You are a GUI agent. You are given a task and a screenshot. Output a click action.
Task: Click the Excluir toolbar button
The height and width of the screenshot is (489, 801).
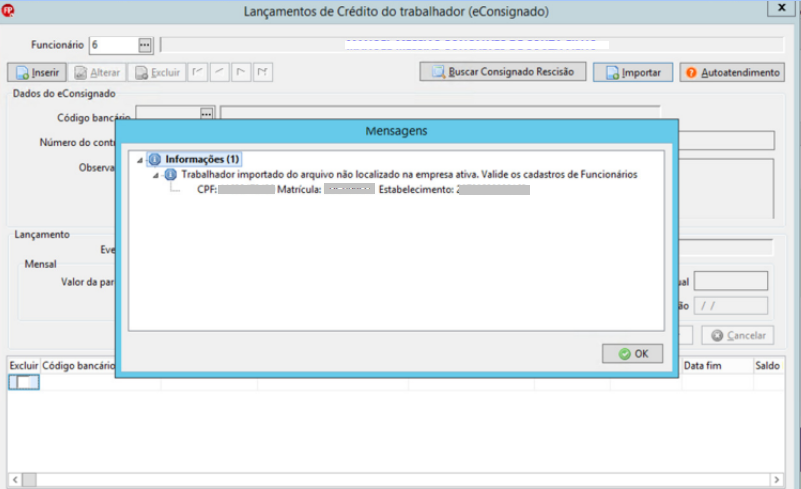click(x=157, y=73)
